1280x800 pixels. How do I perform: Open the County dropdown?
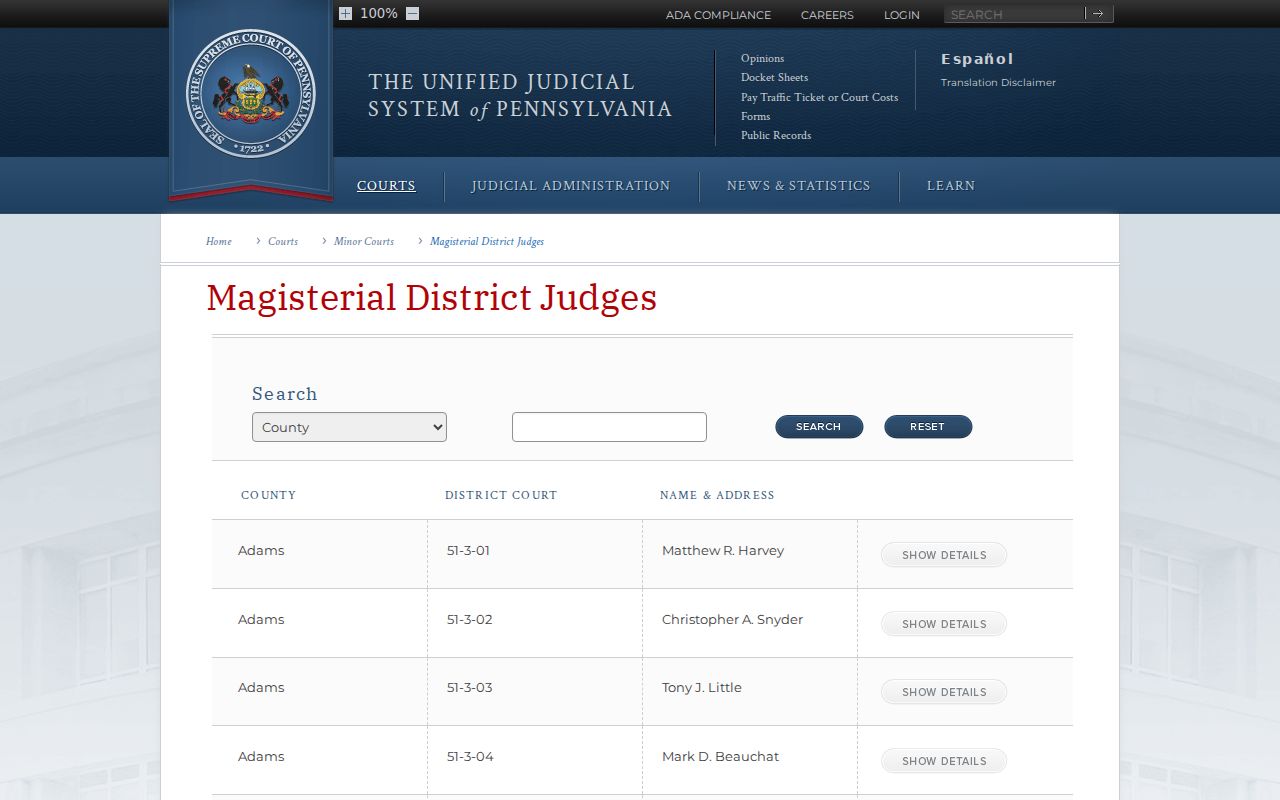coord(349,427)
